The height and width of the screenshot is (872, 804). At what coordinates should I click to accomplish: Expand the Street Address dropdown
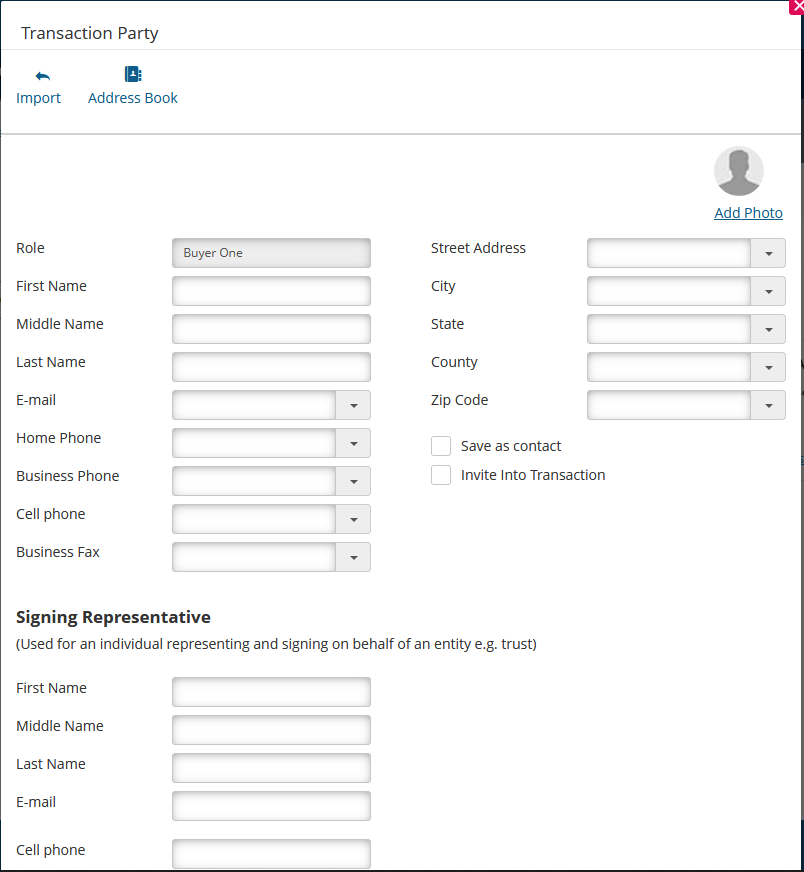point(769,253)
